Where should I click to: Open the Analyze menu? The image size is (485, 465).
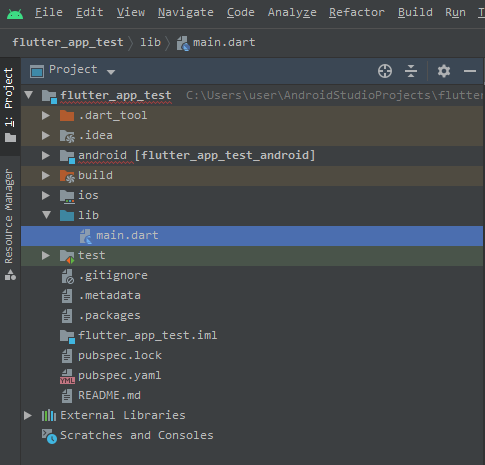pyautogui.click(x=292, y=12)
